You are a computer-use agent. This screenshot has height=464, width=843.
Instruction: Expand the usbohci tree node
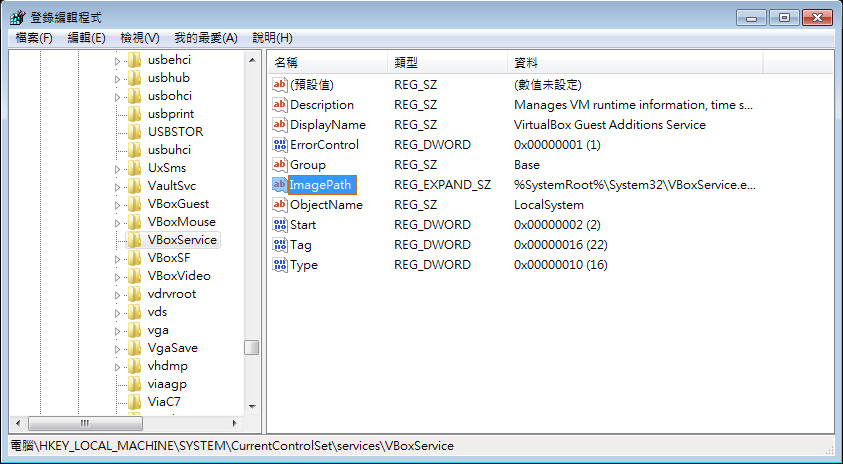point(118,97)
